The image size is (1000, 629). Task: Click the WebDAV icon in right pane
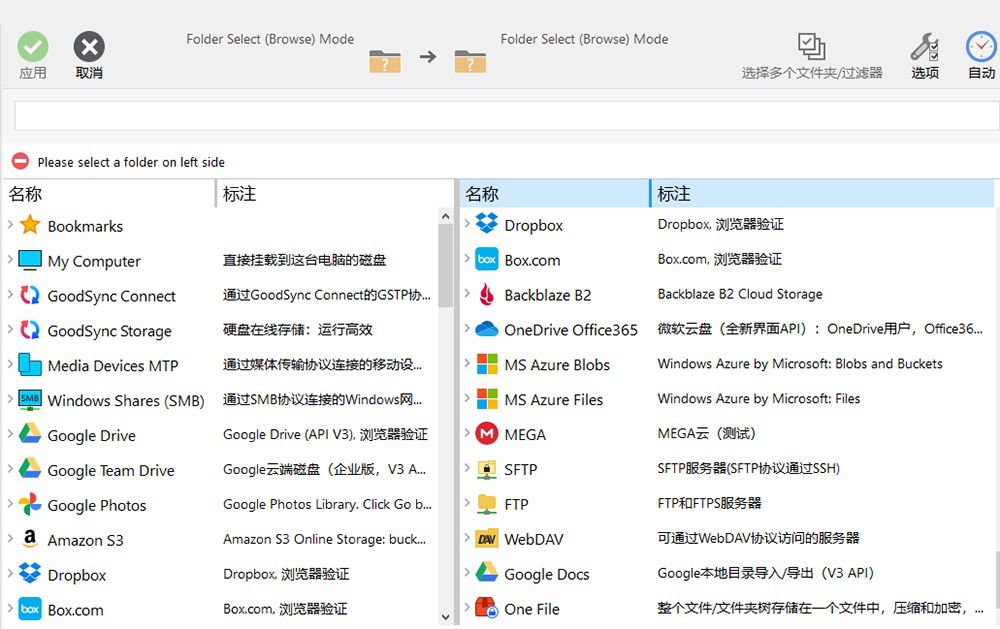[x=487, y=539]
